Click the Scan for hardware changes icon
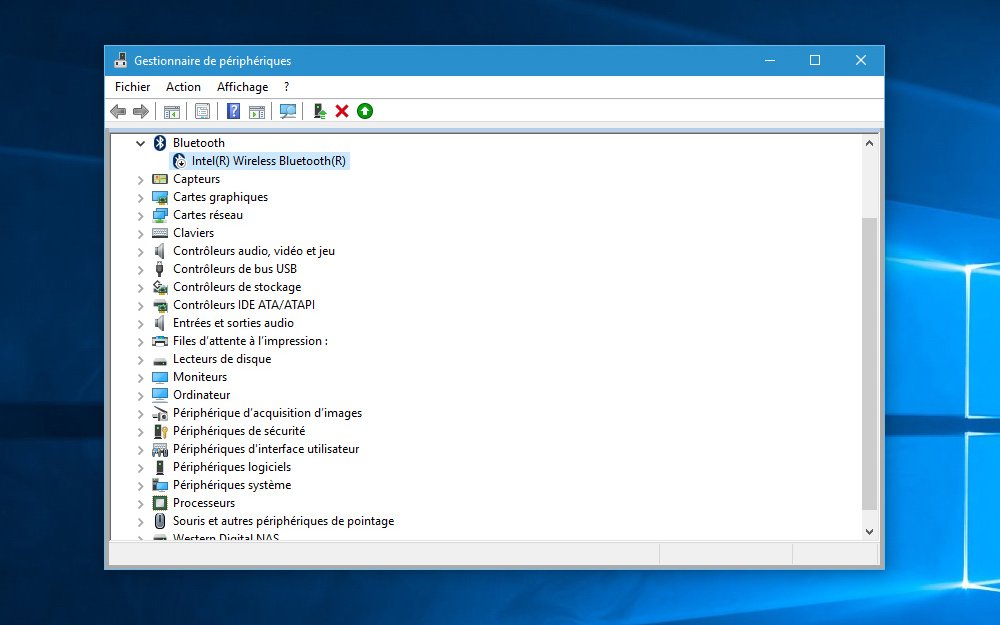 pos(287,111)
